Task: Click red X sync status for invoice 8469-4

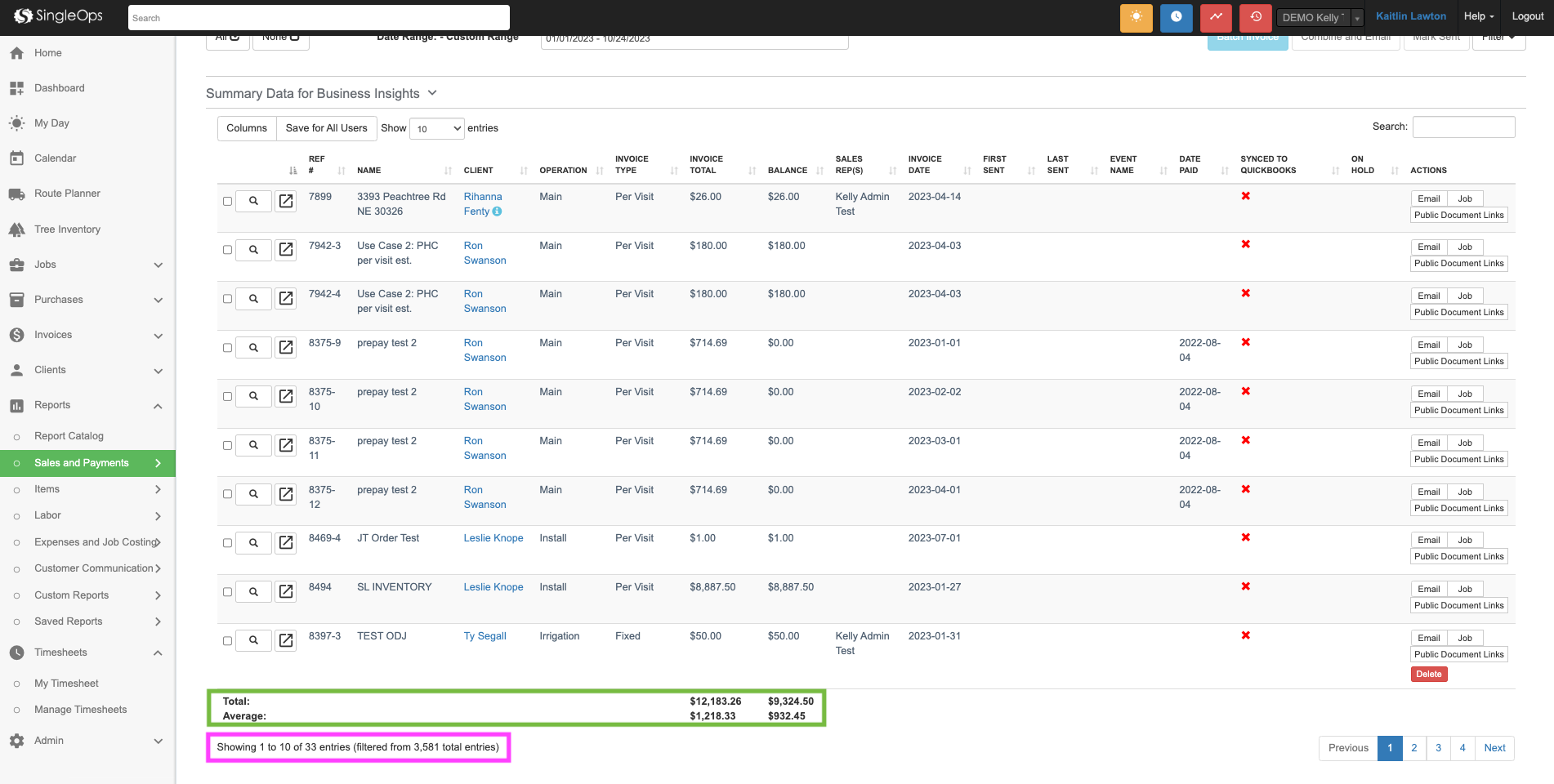Action: click(1245, 537)
